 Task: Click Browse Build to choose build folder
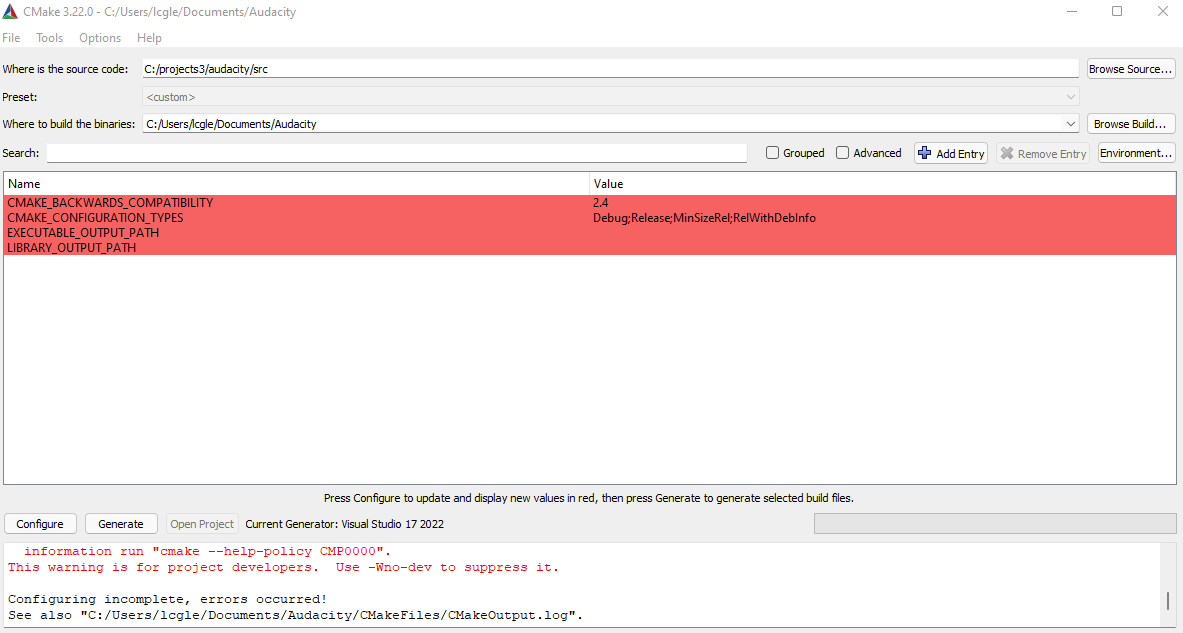pyautogui.click(x=1130, y=123)
